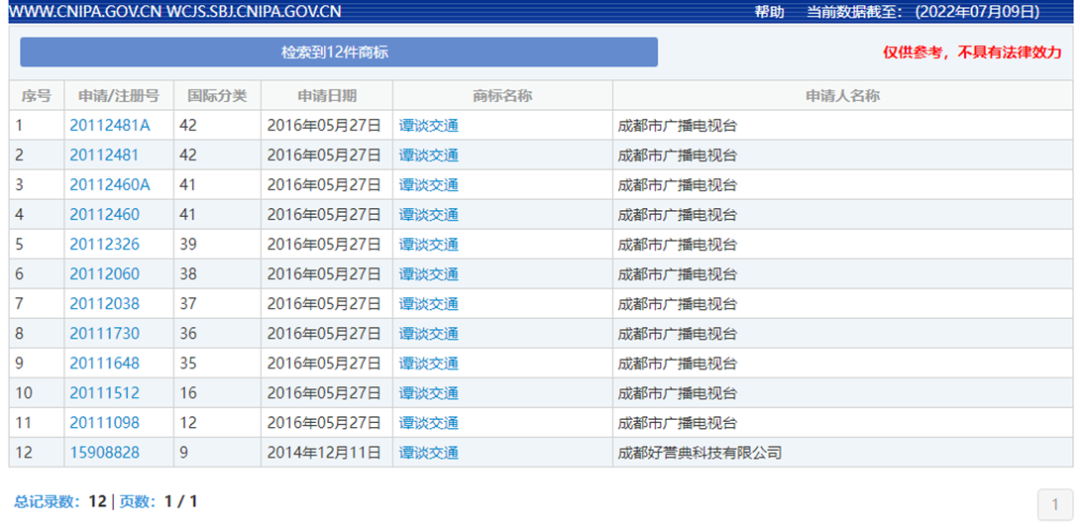
Task: Click the 国际分类 column header
Action: [217, 96]
